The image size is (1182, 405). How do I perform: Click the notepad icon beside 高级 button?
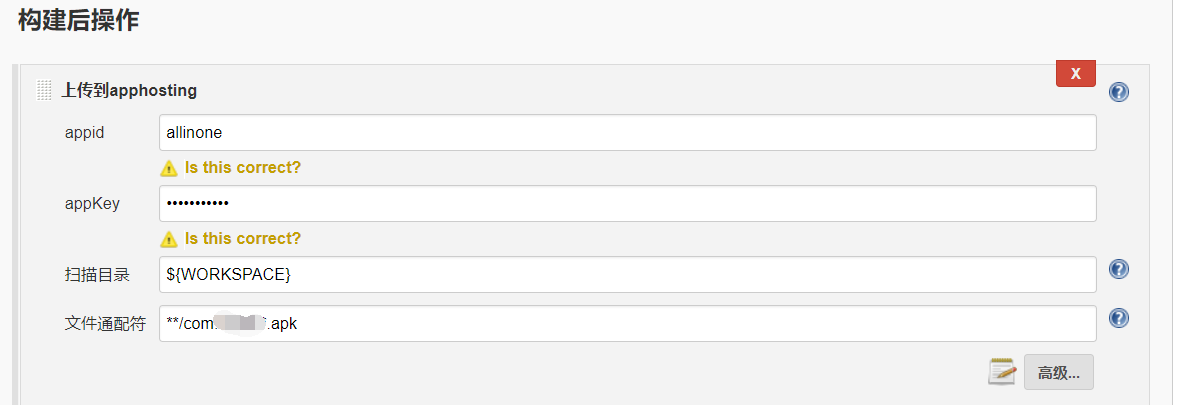1002,372
